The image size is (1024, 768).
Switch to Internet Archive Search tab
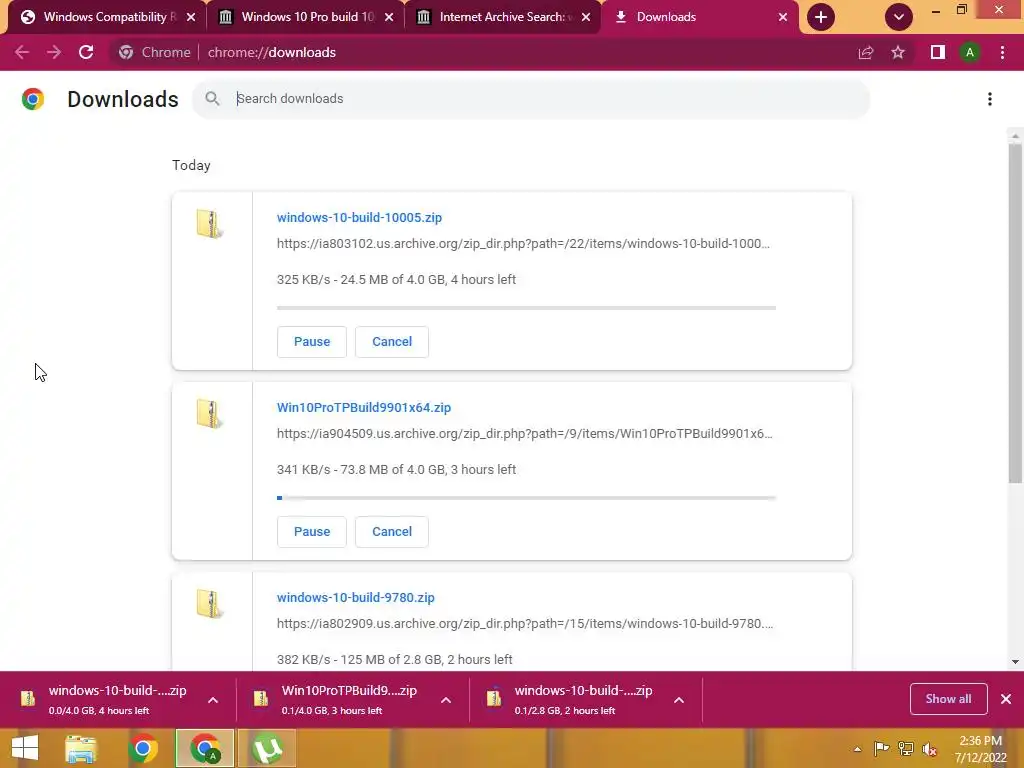tap(503, 17)
